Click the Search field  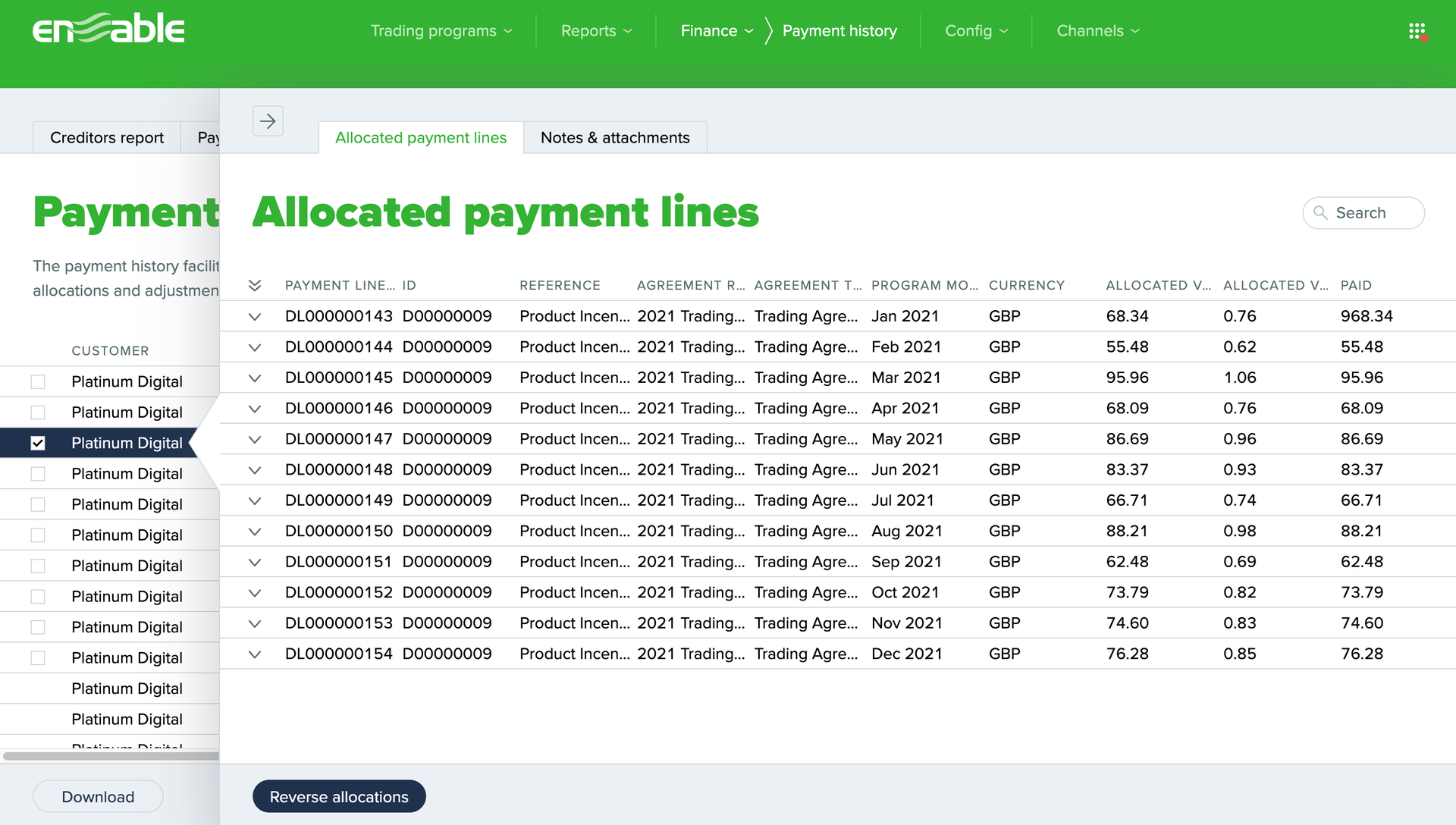click(x=1363, y=213)
